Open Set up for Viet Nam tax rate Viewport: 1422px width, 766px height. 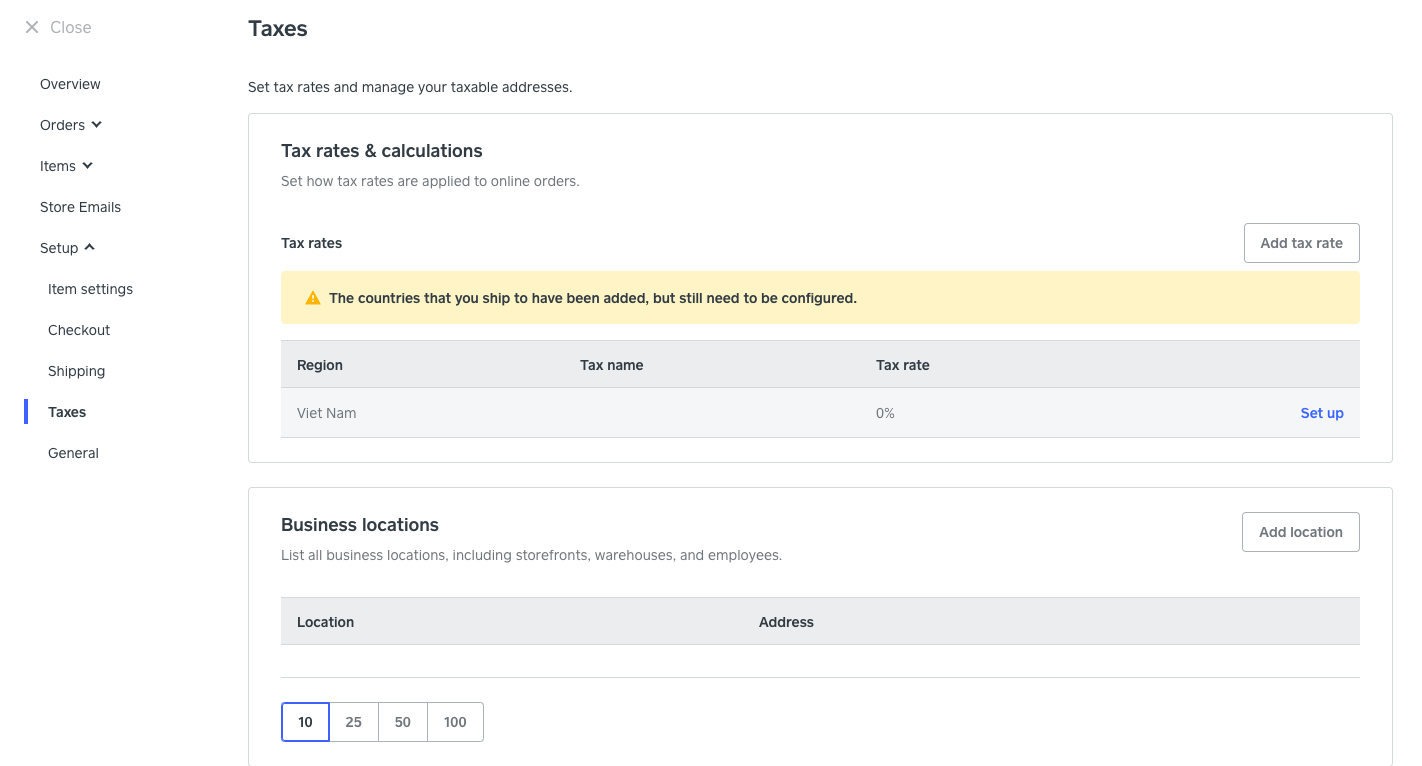1321,413
